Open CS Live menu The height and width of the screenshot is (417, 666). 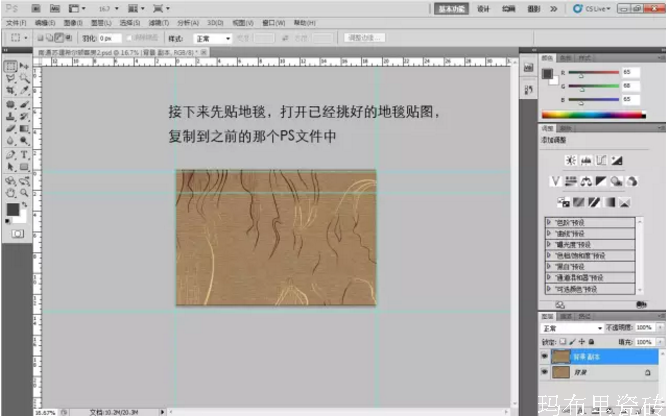(592, 8)
